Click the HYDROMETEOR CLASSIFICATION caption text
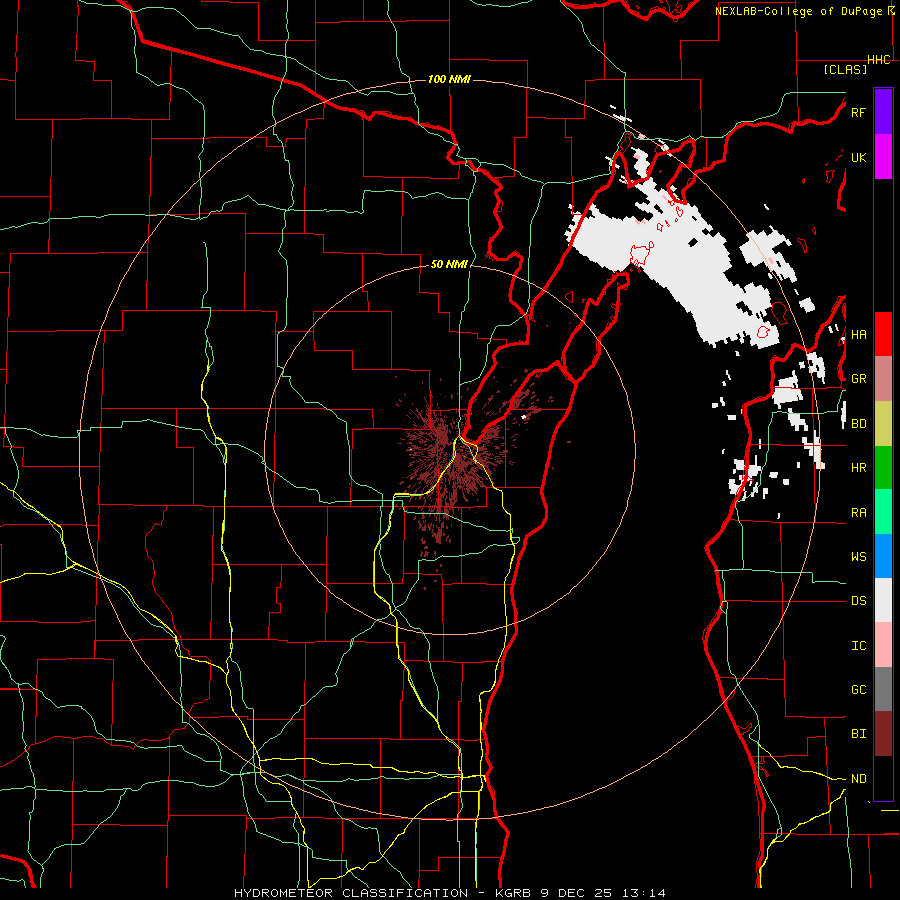This screenshot has width=900, height=900. tap(351, 893)
